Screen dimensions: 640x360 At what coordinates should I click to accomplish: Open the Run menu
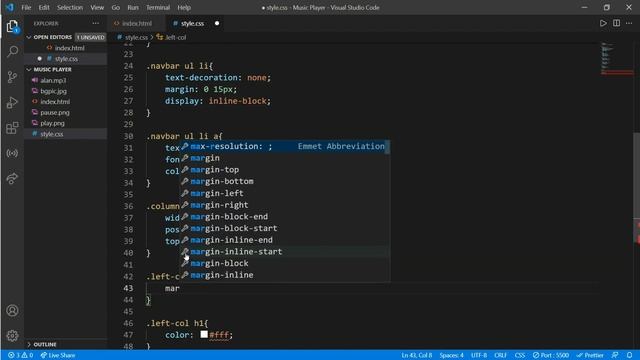pyautogui.click(x=133, y=7)
